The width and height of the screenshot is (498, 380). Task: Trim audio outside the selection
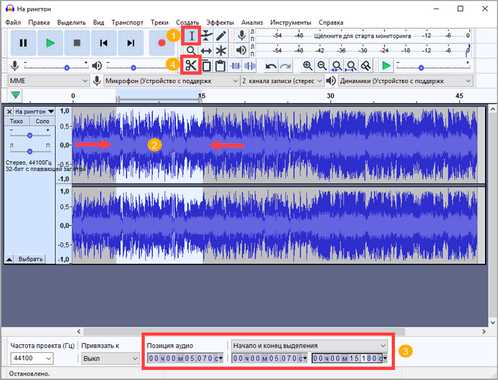point(236,66)
